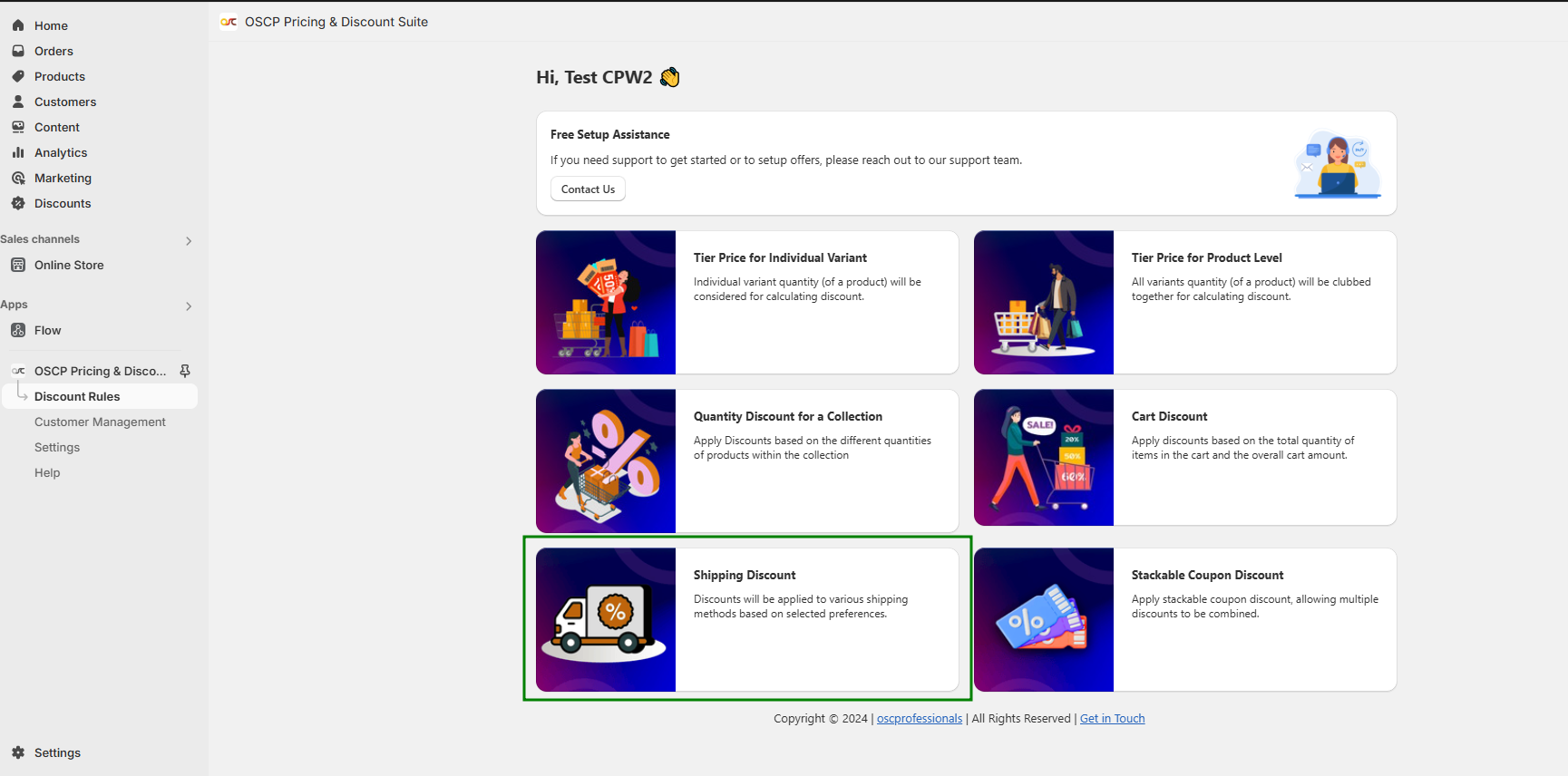Screen dimensions: 1568x776
Task: Open the bottom Settings gear icon
Action: click(x=18, y=752)
